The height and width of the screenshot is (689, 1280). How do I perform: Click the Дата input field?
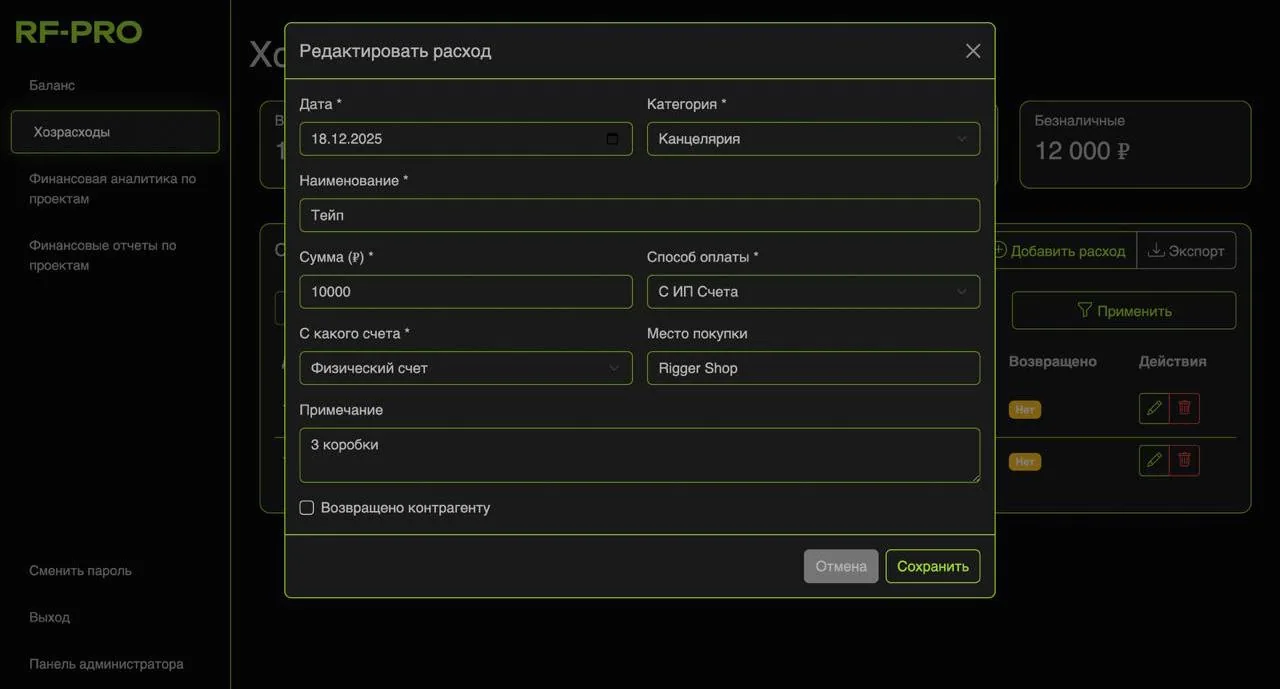click(x=466, y=139)
